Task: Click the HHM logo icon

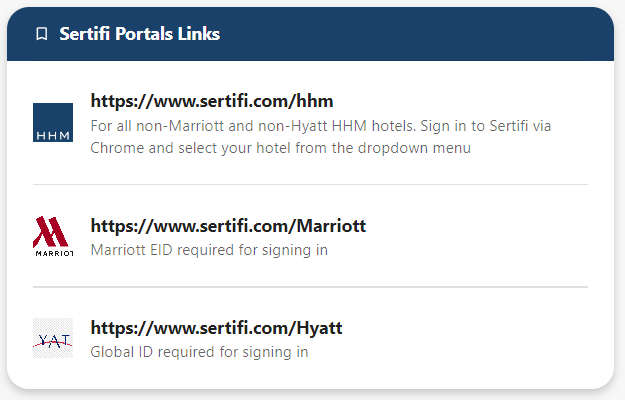Action: point(53,122)
